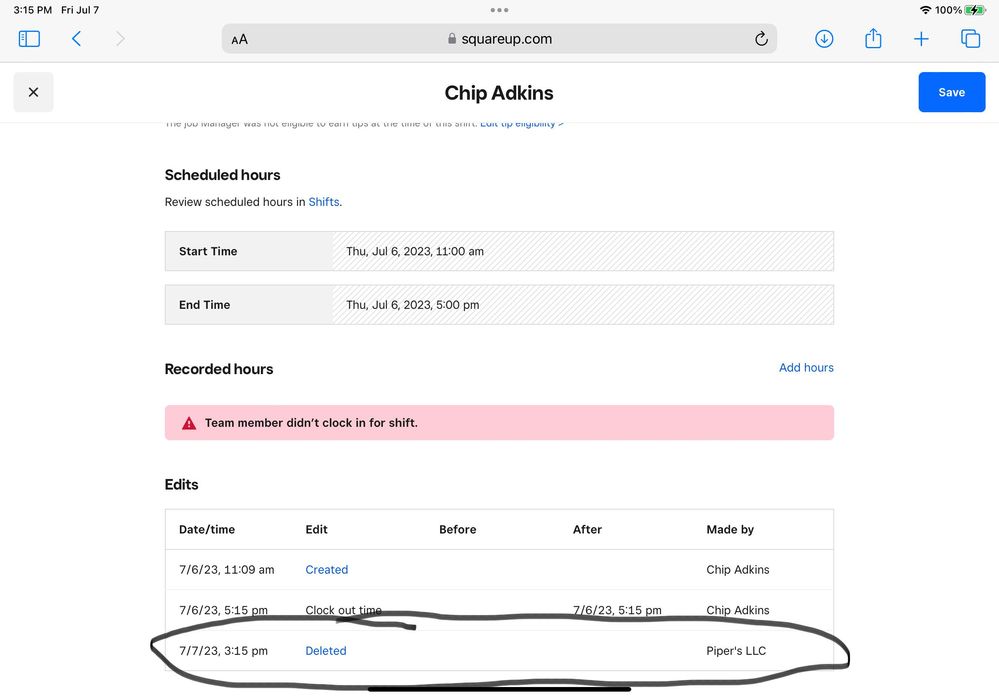Tap the warning icon in clock-in alert
This screenshot has height=698, width=999.
[189, 423]
